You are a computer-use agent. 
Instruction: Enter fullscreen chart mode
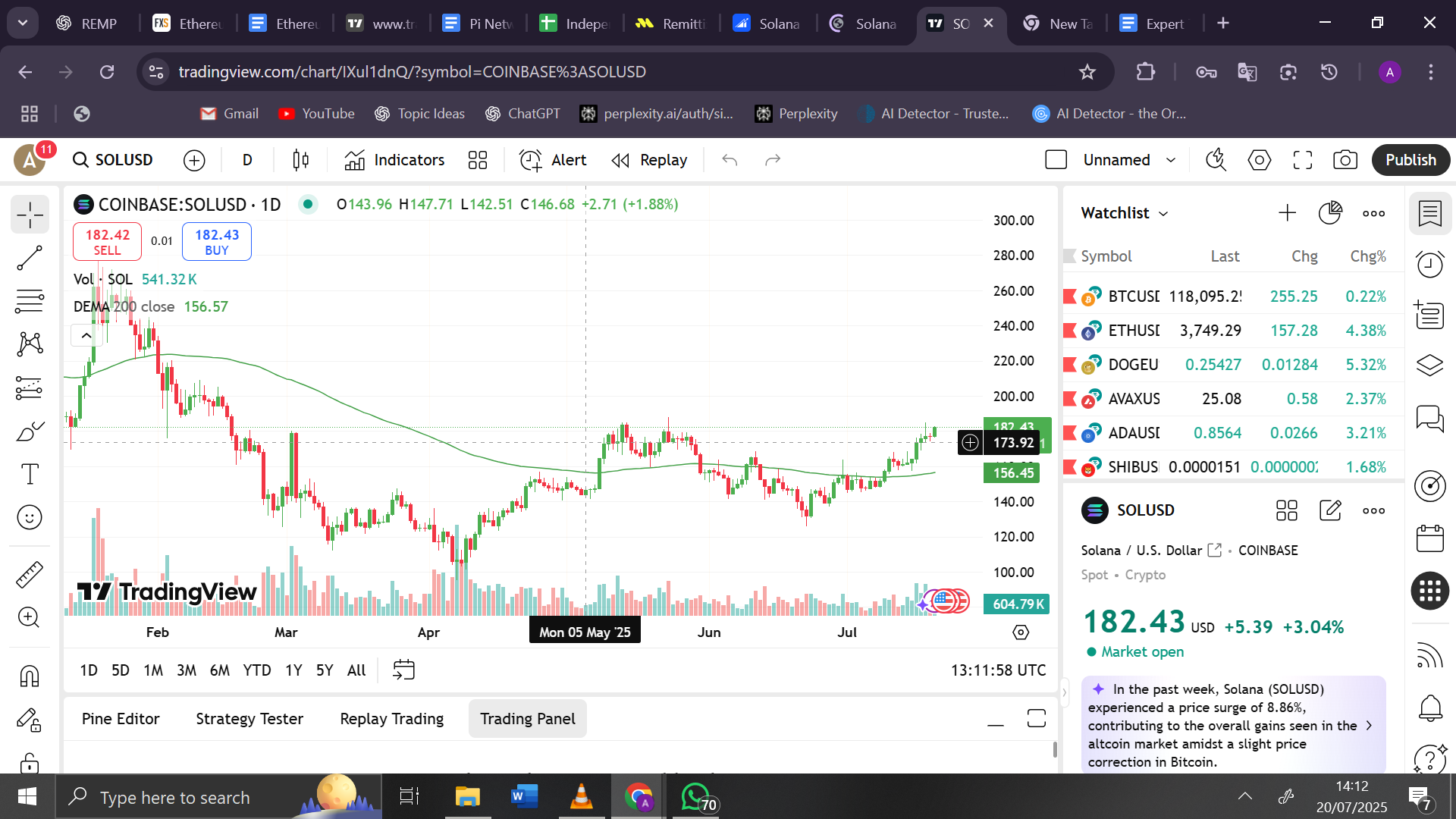coord(1303,160)
